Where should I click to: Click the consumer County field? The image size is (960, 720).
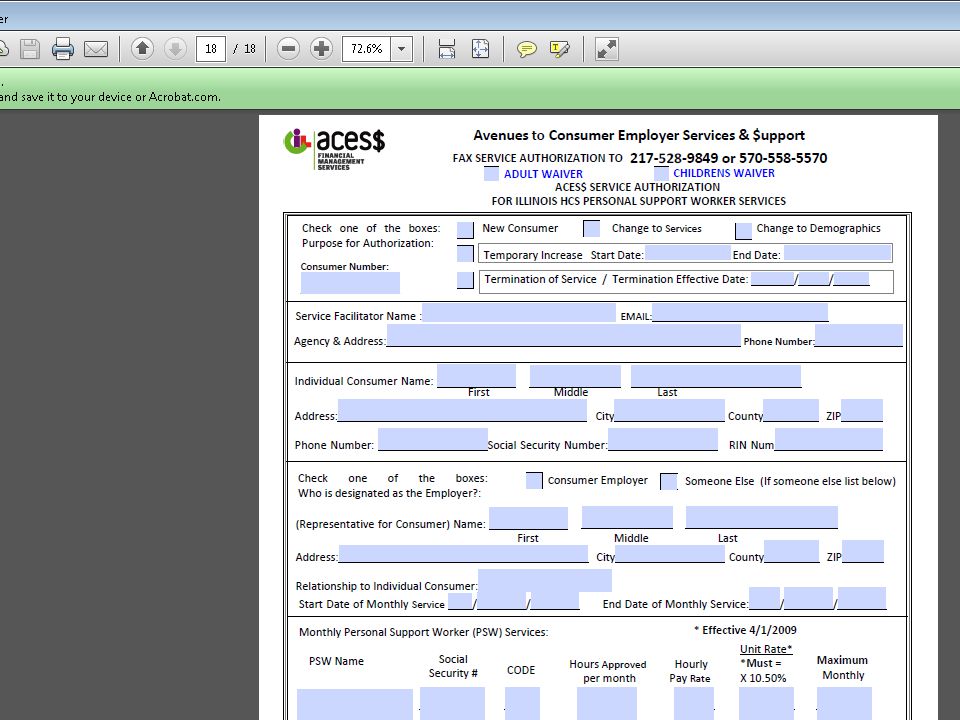tap(790, 410)
